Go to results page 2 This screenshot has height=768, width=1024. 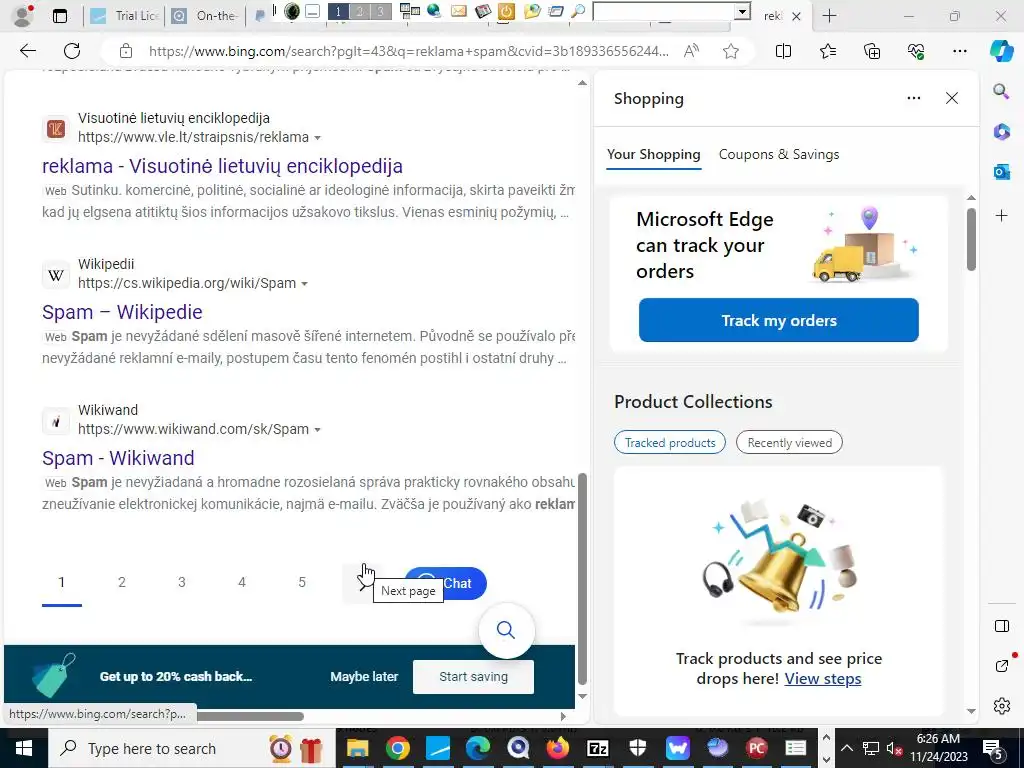click(121, 582)
